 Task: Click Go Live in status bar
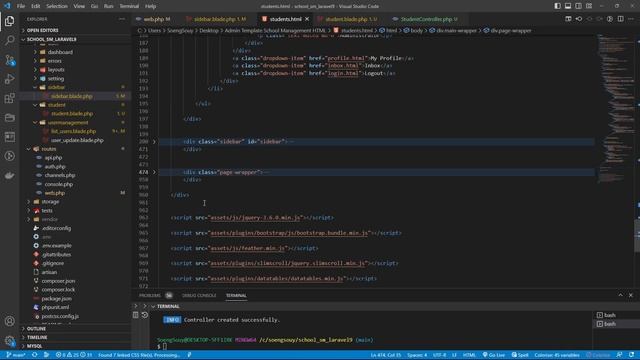493,355
